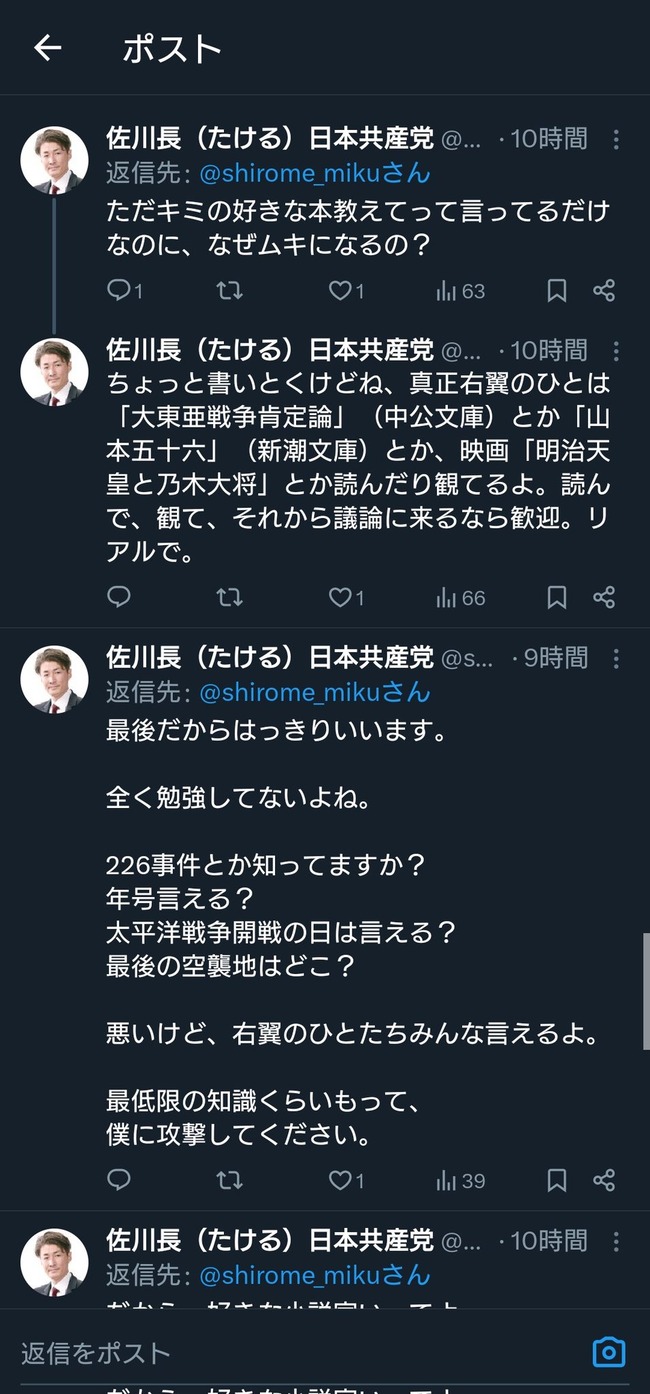The image size is (650, 1394).
Task: Bookmark the post with 63 views
Action: [x=557, y=291]
